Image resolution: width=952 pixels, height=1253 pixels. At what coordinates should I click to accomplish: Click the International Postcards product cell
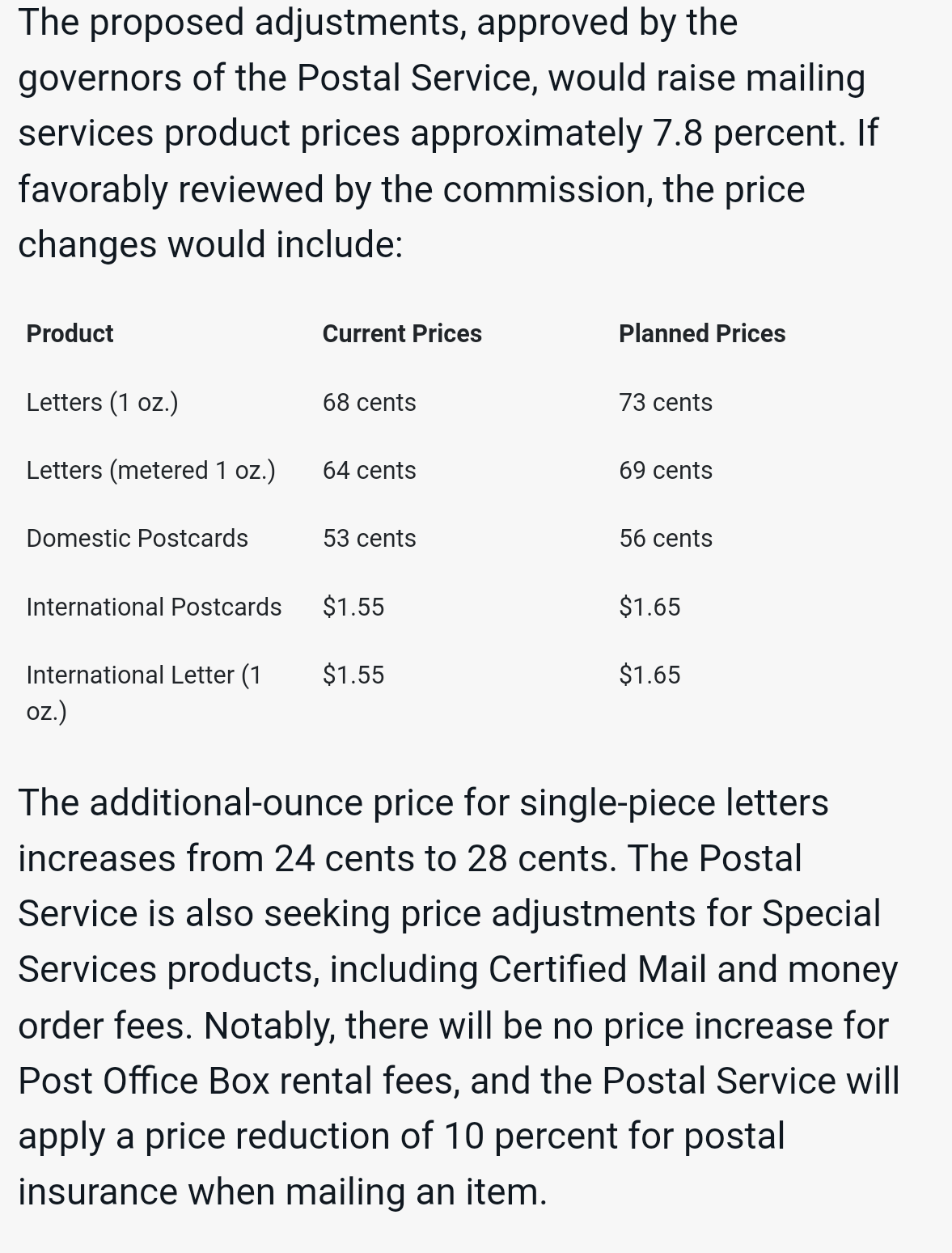click(x=154, y=607)
